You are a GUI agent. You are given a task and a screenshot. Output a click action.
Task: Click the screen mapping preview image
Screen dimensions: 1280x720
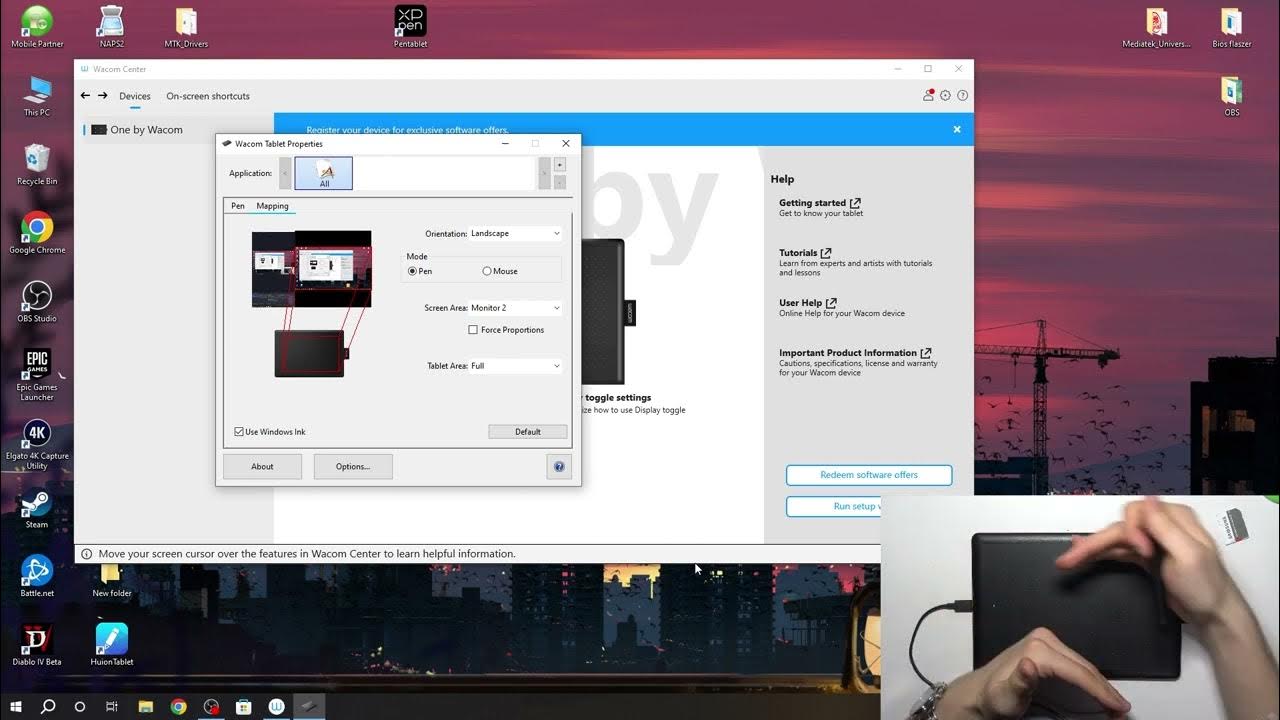click(x=312, y=268)
